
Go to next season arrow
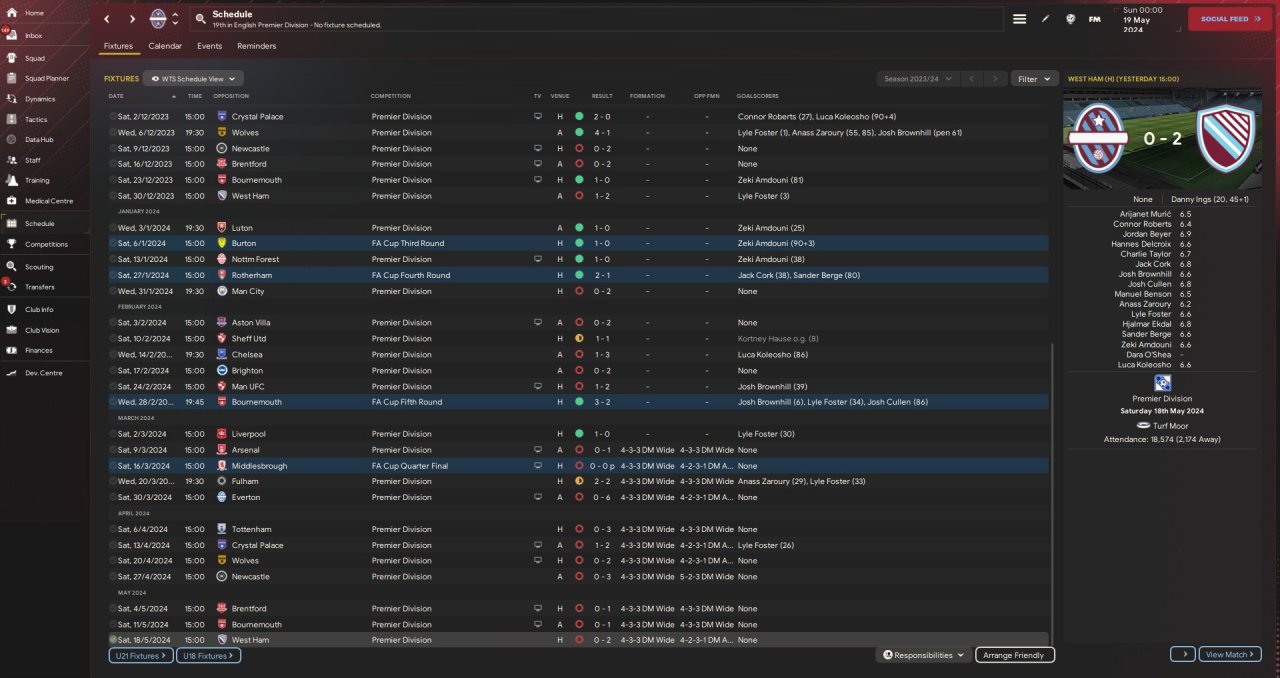click(x=994, y=78)
